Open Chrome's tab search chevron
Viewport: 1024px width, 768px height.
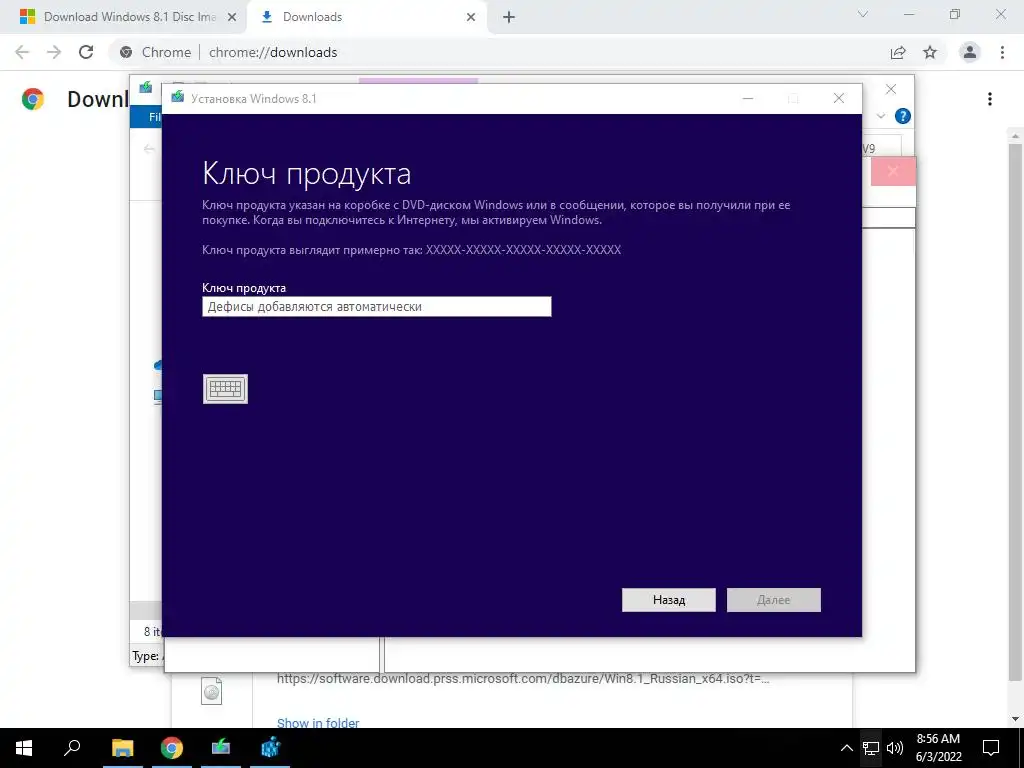[x=863, y=14]
